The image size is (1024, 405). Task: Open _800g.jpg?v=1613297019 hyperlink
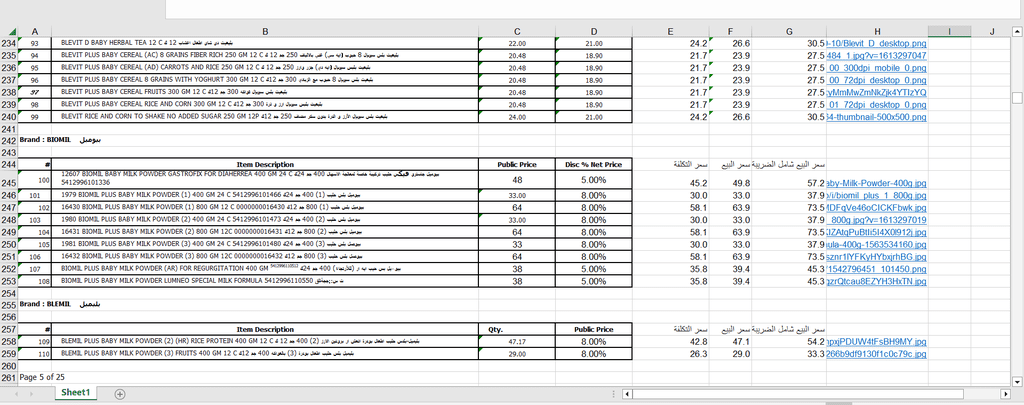pos(876,220)
